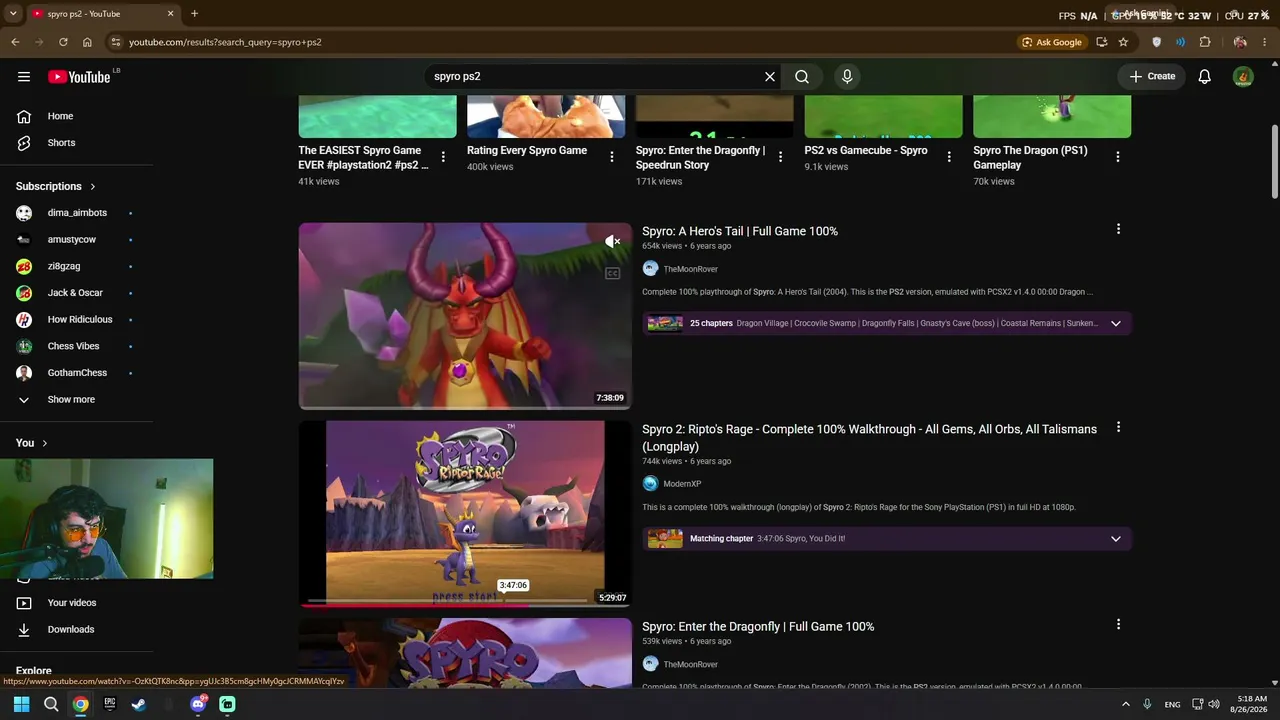This screenshot has width=1280, height=720.
Task: Open the taskbar volume control
Action: click(x=1214, y=704)
